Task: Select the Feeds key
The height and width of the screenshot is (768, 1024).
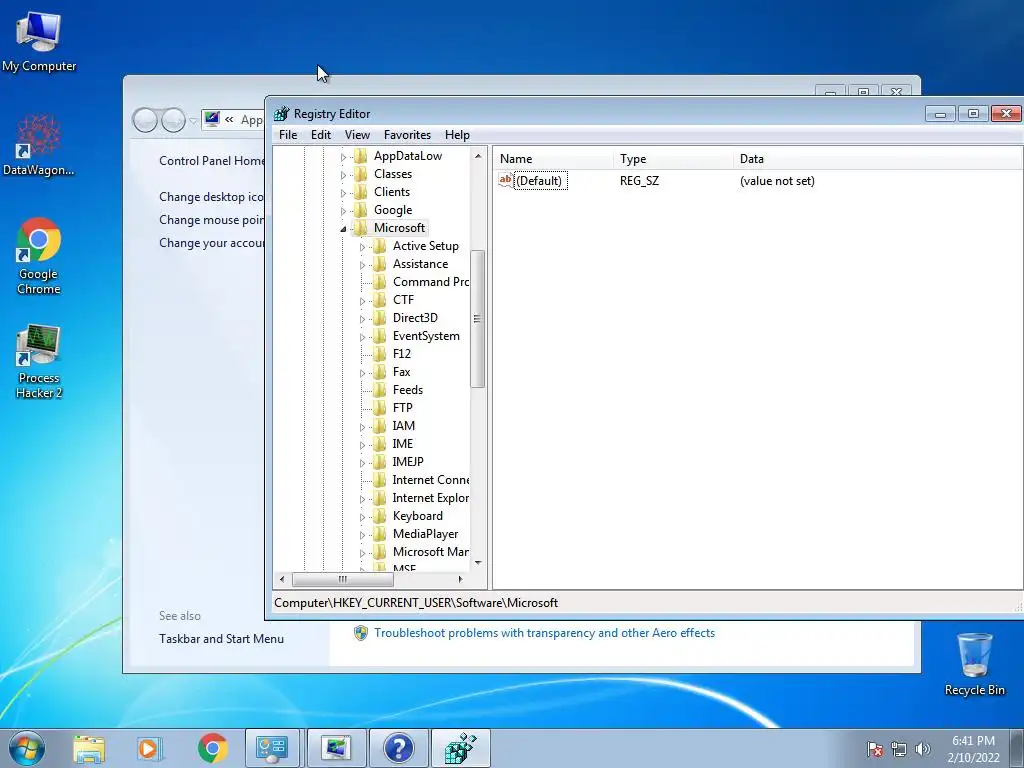Action: click(408, 390)
